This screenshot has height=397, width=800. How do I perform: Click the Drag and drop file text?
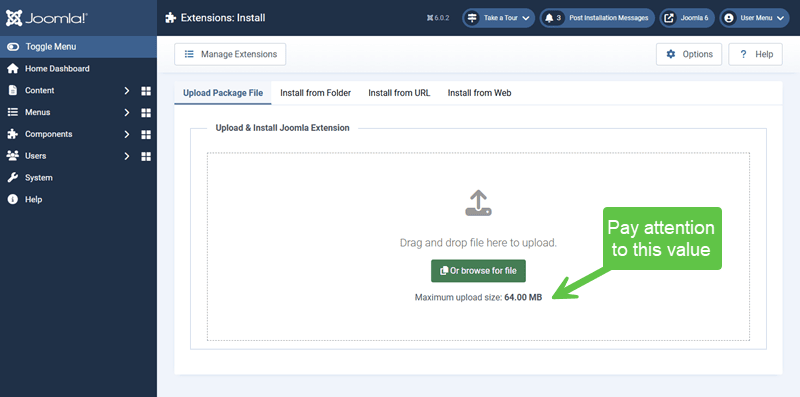[x=478, y=243]
